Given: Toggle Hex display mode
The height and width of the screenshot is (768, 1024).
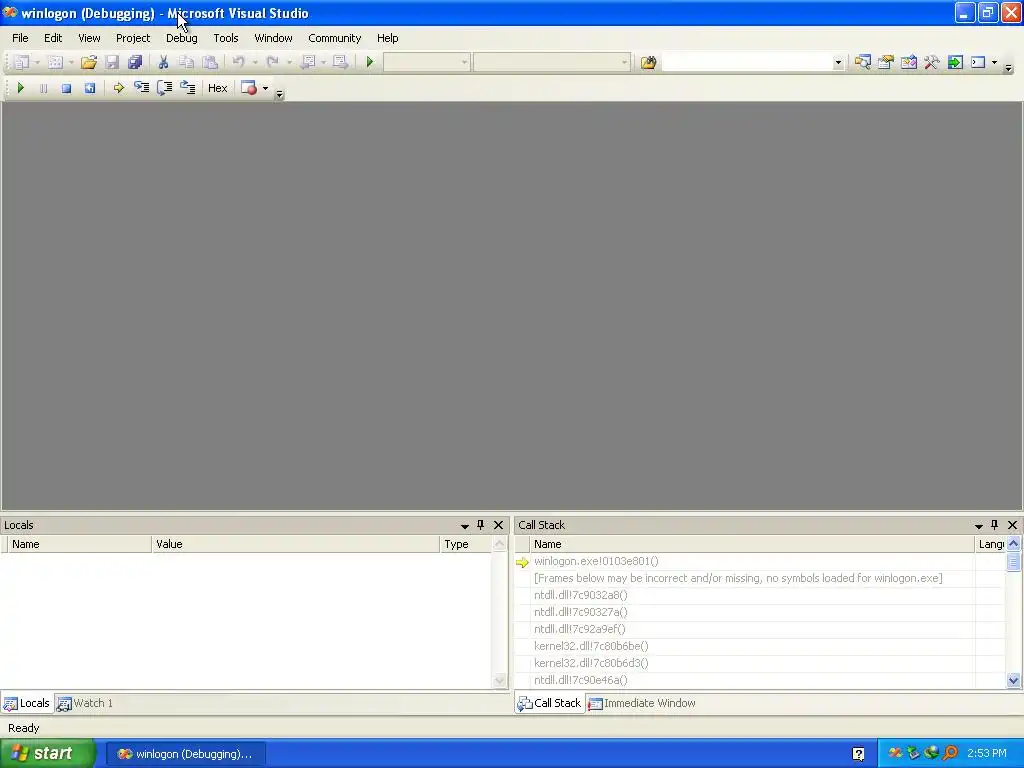Looking at the screenshot, I should coord(217,88).
